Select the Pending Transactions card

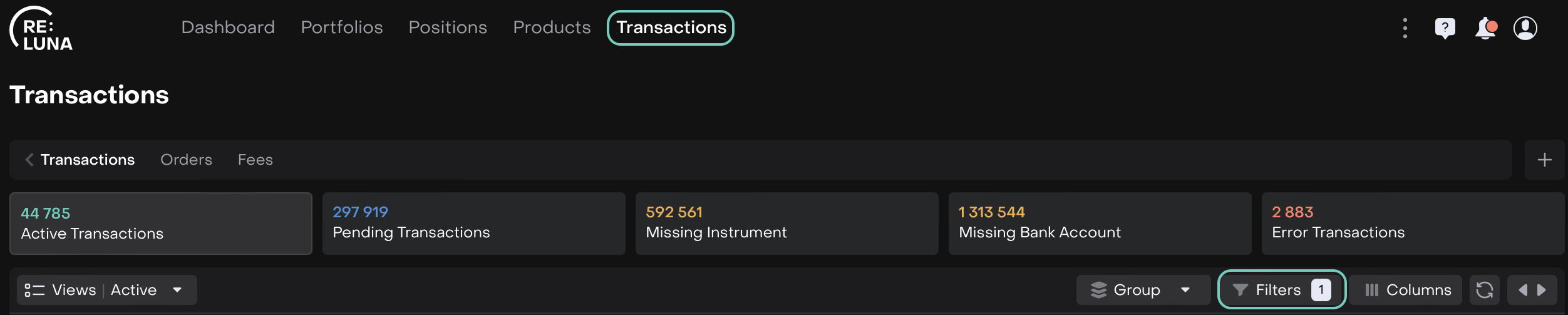pyautogui.click(x=473, y=223)
